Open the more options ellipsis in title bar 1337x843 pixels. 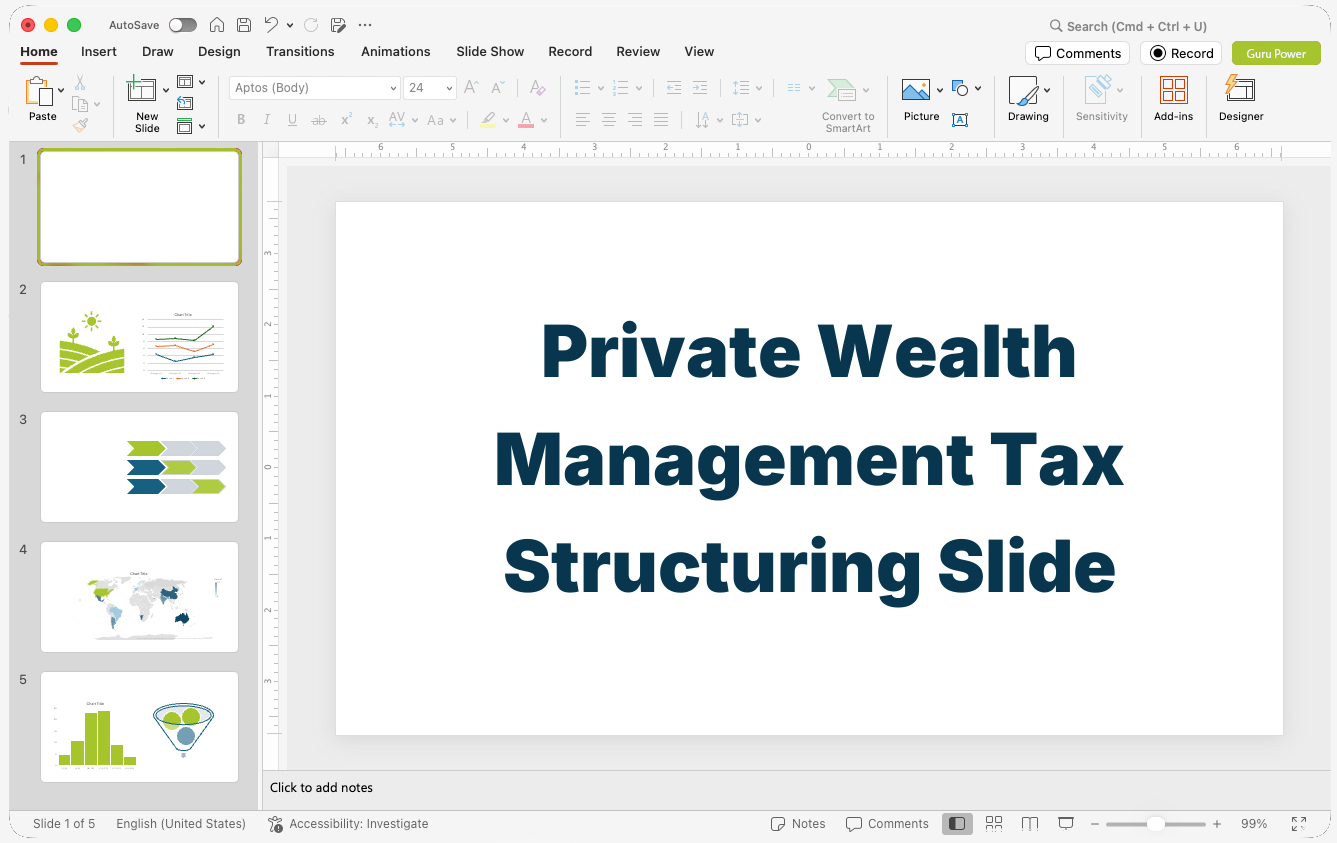point(364,25)
